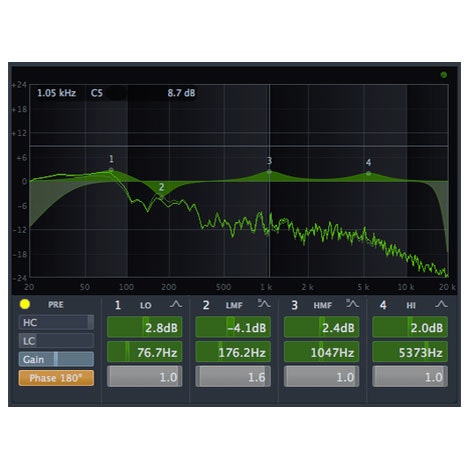Select EQ node 4 on the graph
Viewport: 469px width, 469px height.
click(x=368, y=173)
